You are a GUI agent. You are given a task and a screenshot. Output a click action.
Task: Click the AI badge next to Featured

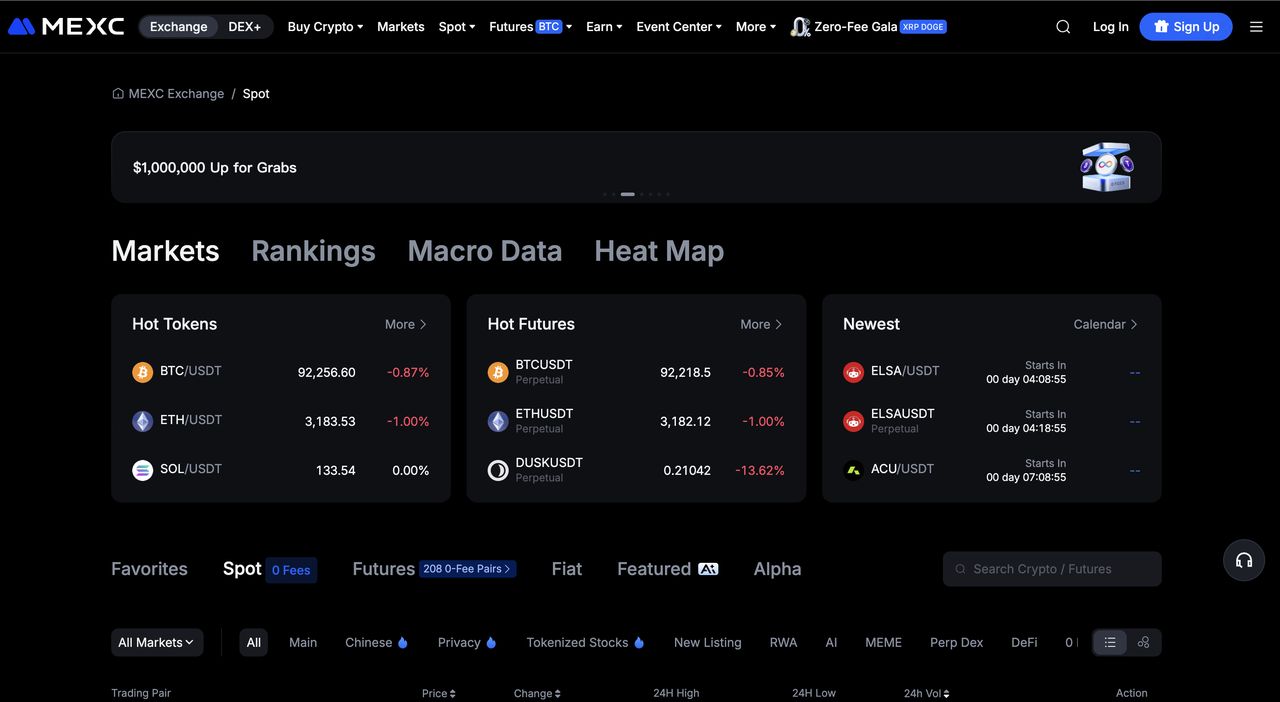[x=708, y=569]
